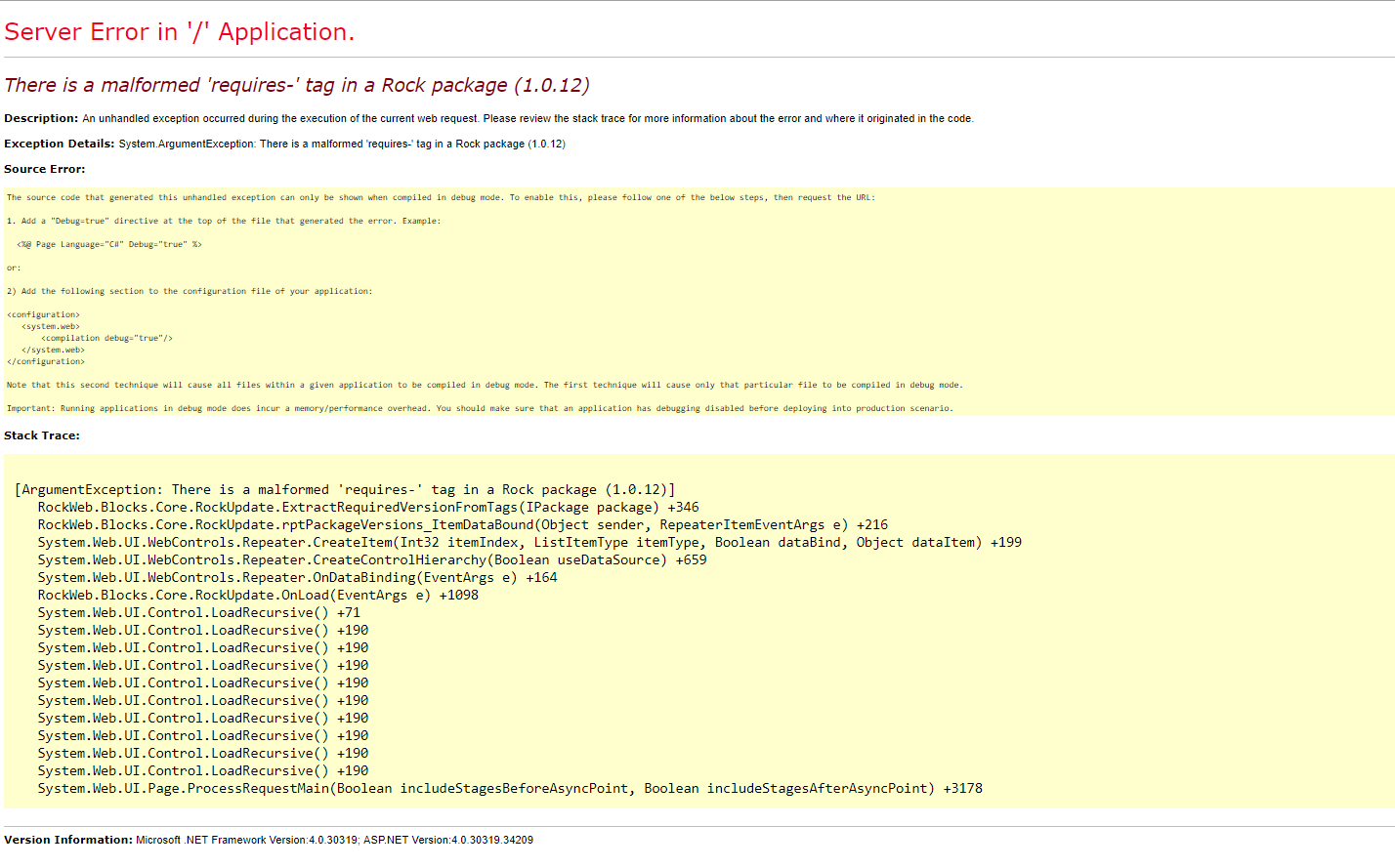Click the 'Source Error:' section label

click(44, 169)
